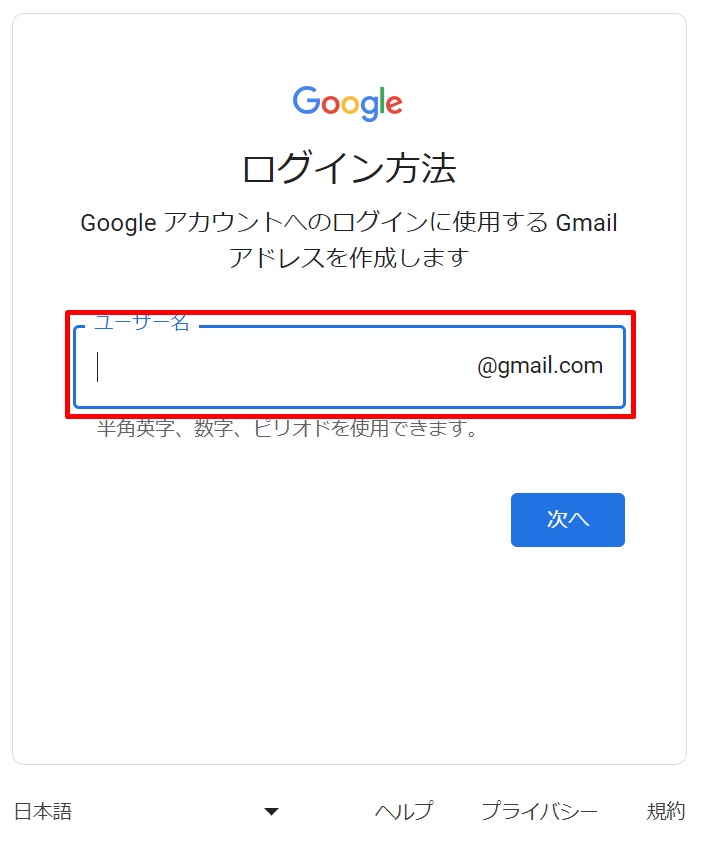Screen dimensions: 701x844
Task: Open the 日本語 language selector
Action: click(146, 811)
